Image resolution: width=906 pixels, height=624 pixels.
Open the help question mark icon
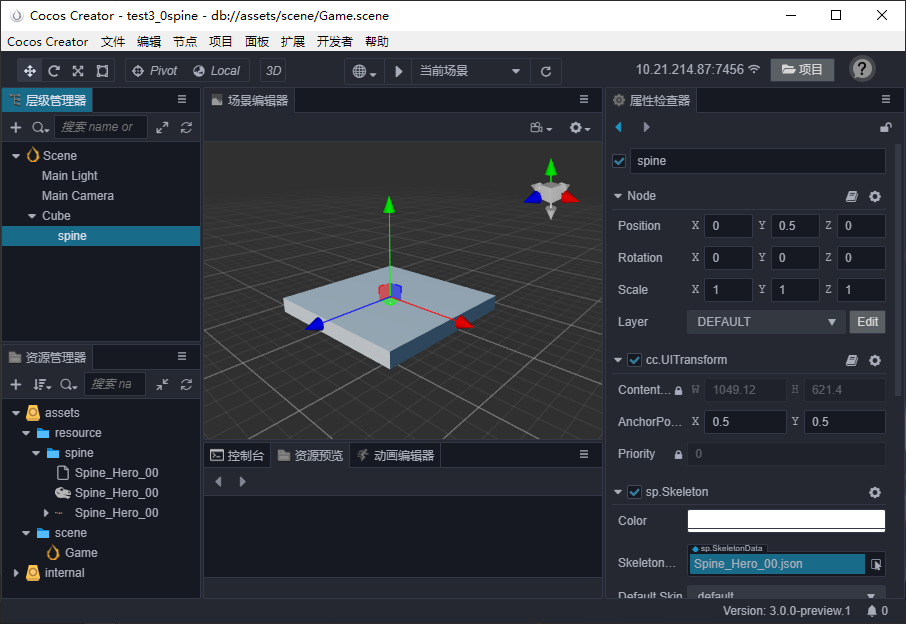coord(862,69)
